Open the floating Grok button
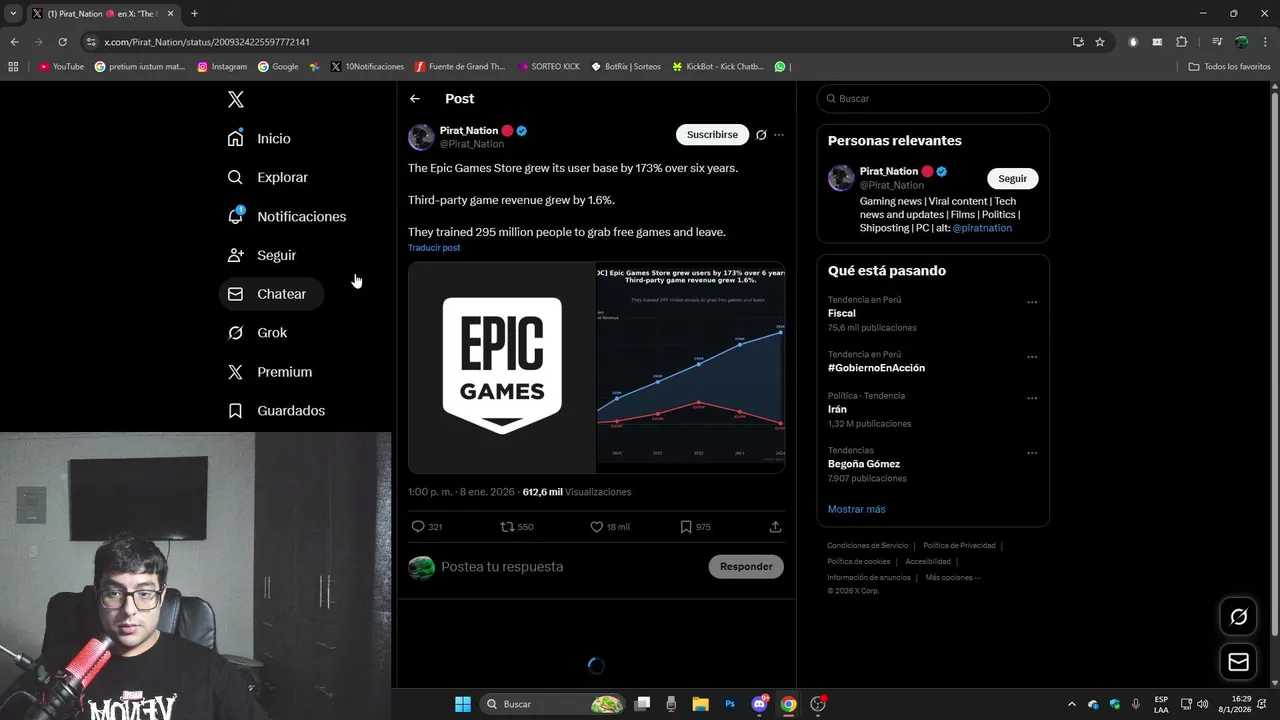1280x720 pixels. tap(1238, 617)
